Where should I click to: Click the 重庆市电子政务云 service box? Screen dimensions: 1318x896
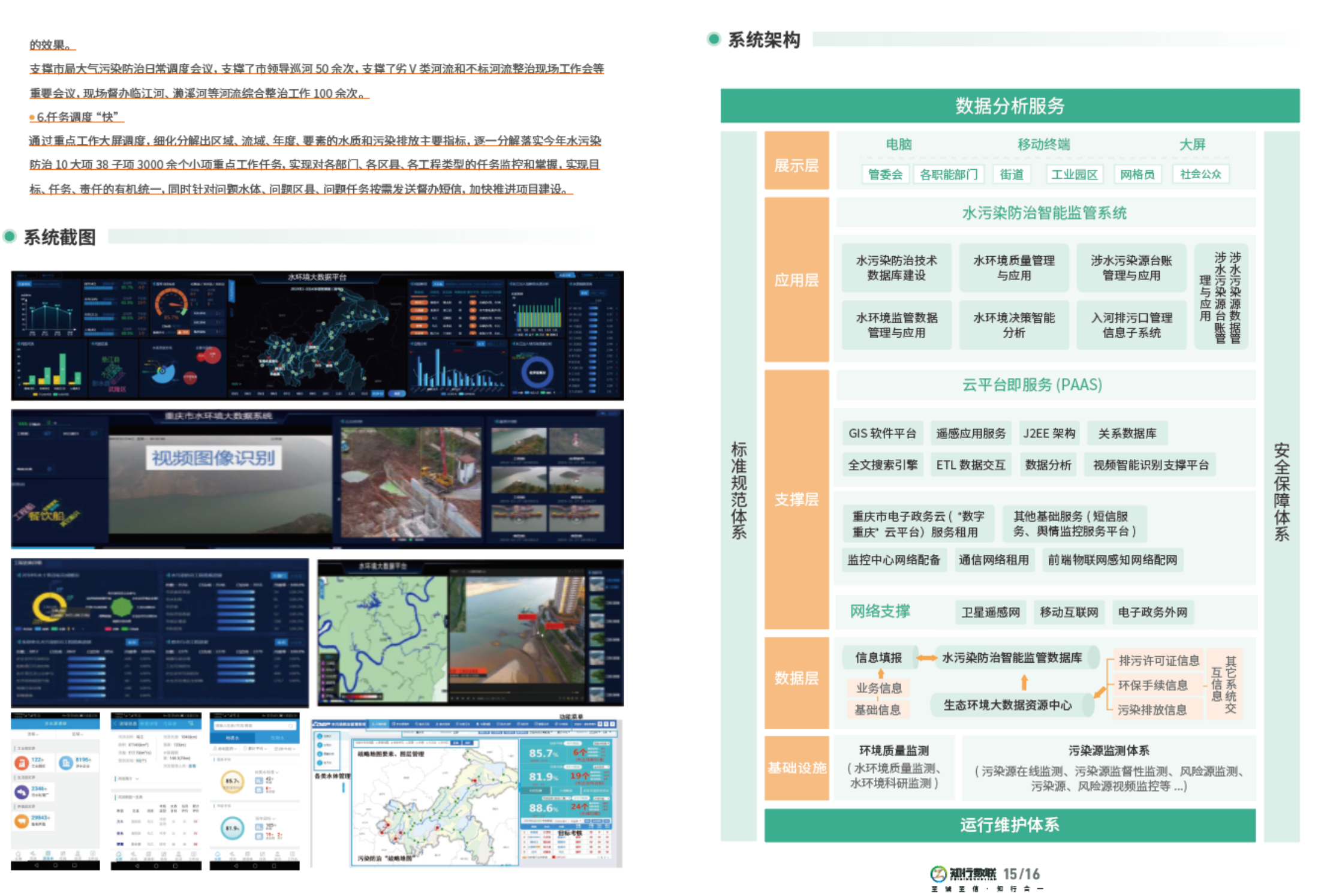[x=918, y=524]
